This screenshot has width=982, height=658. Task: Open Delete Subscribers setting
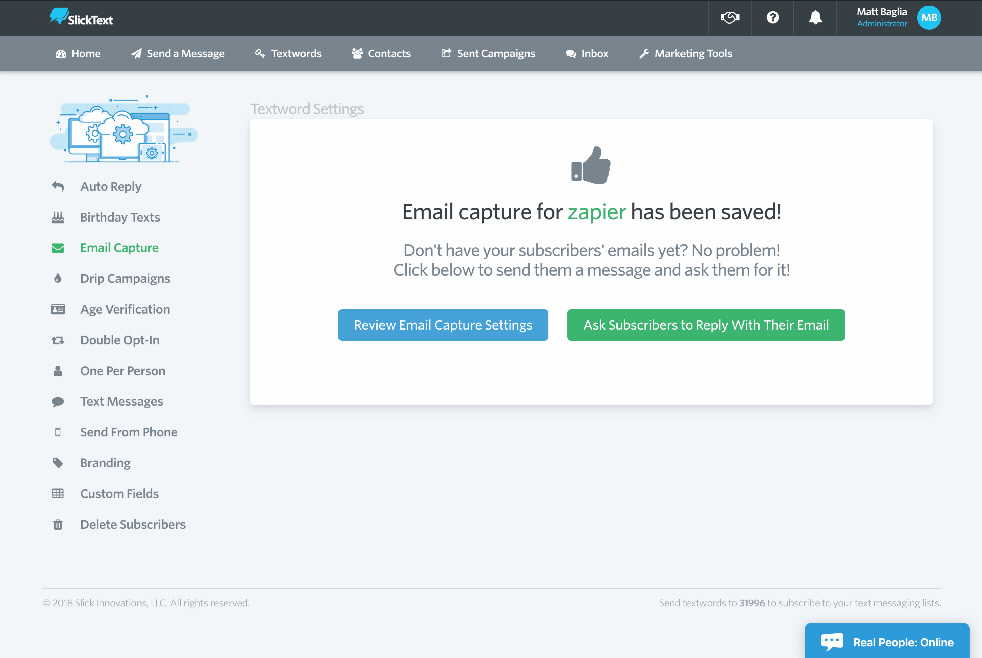click(x=133, y=525)
